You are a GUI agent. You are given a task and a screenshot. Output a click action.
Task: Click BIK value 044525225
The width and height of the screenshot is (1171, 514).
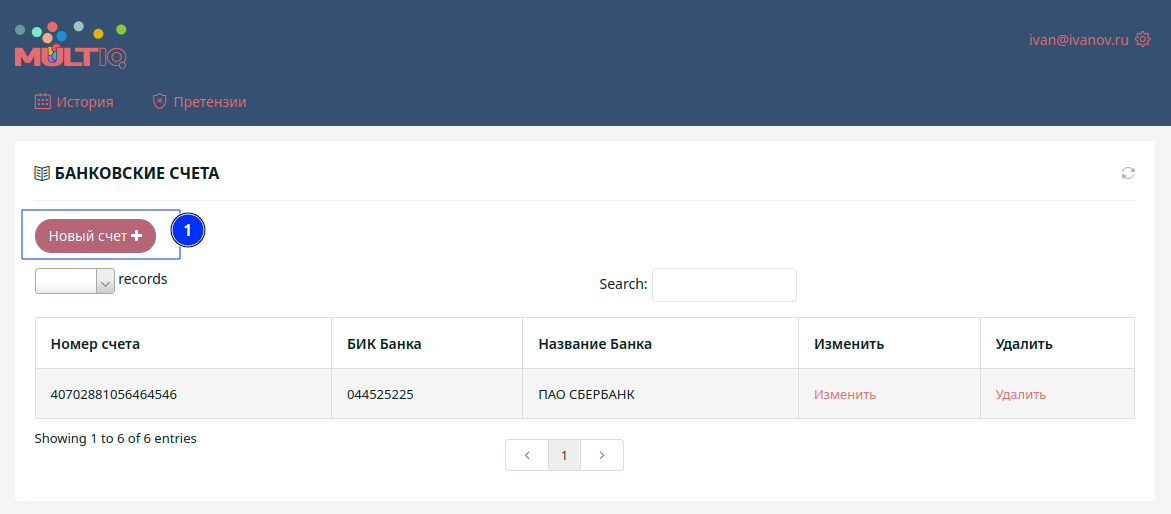click(x=380, y=394)
